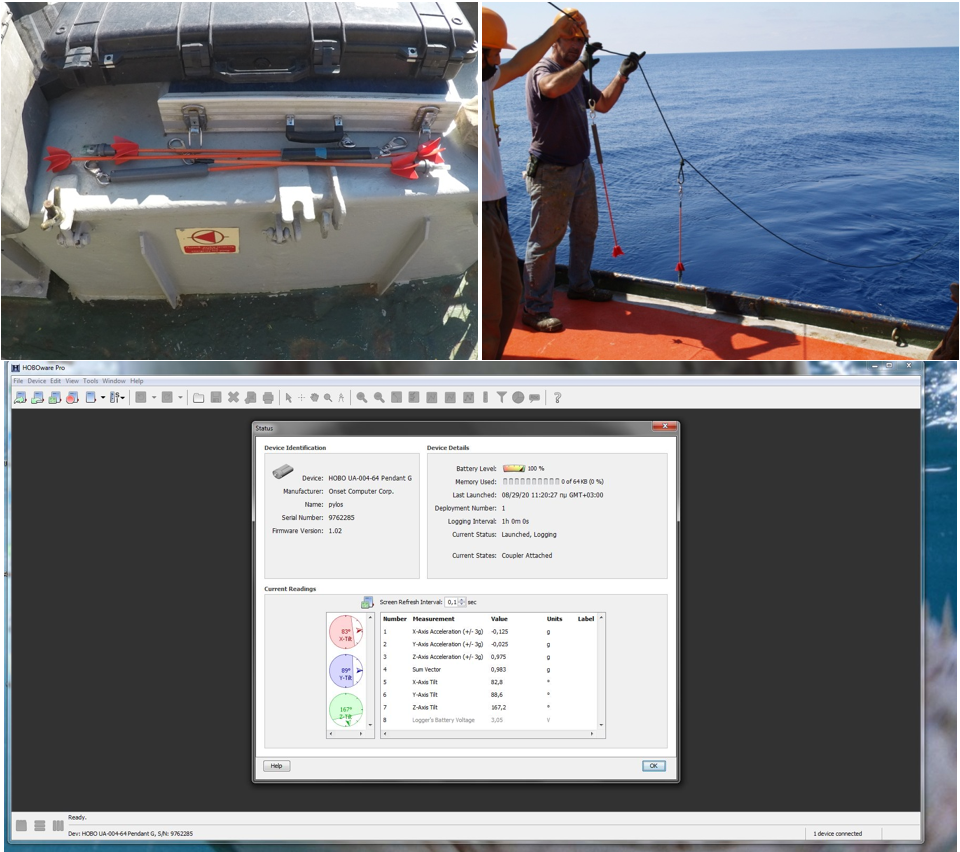Select the Logger's Battery Voltage row

(489, 720)
